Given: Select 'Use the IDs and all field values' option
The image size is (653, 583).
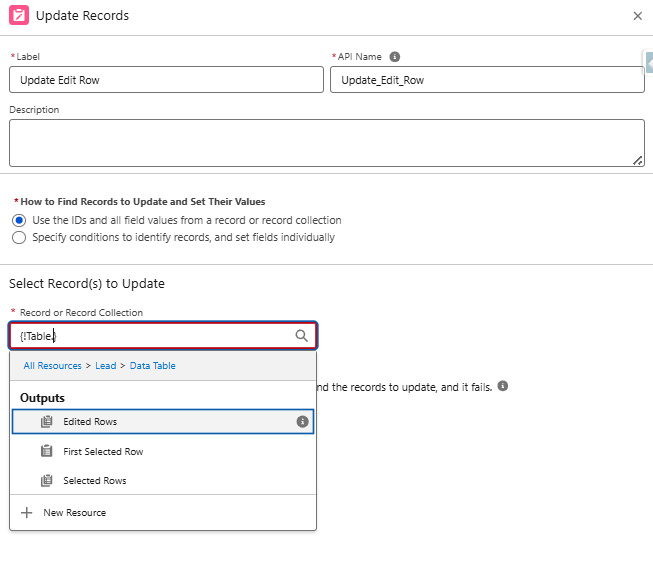Looking at the screenshot, I should click(18, 220).
